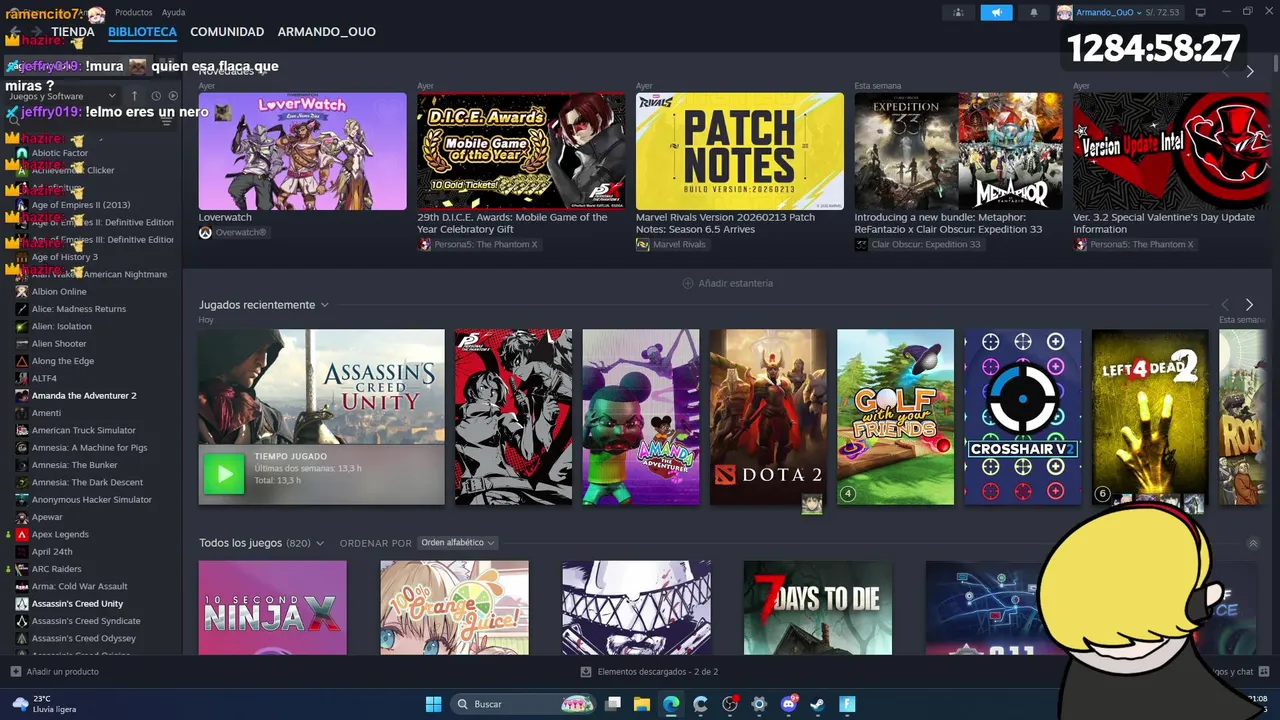Select Amnesia: The Bunker in library list
Image resolution: width=1280 pixels, height=720 pixels.
[x=75, y=465]
